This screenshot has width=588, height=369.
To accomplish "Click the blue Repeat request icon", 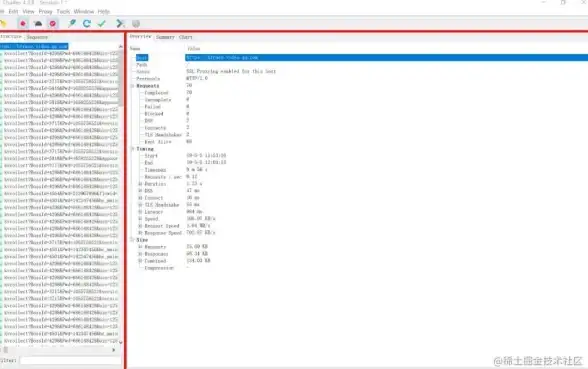I will tap(87, 24).
